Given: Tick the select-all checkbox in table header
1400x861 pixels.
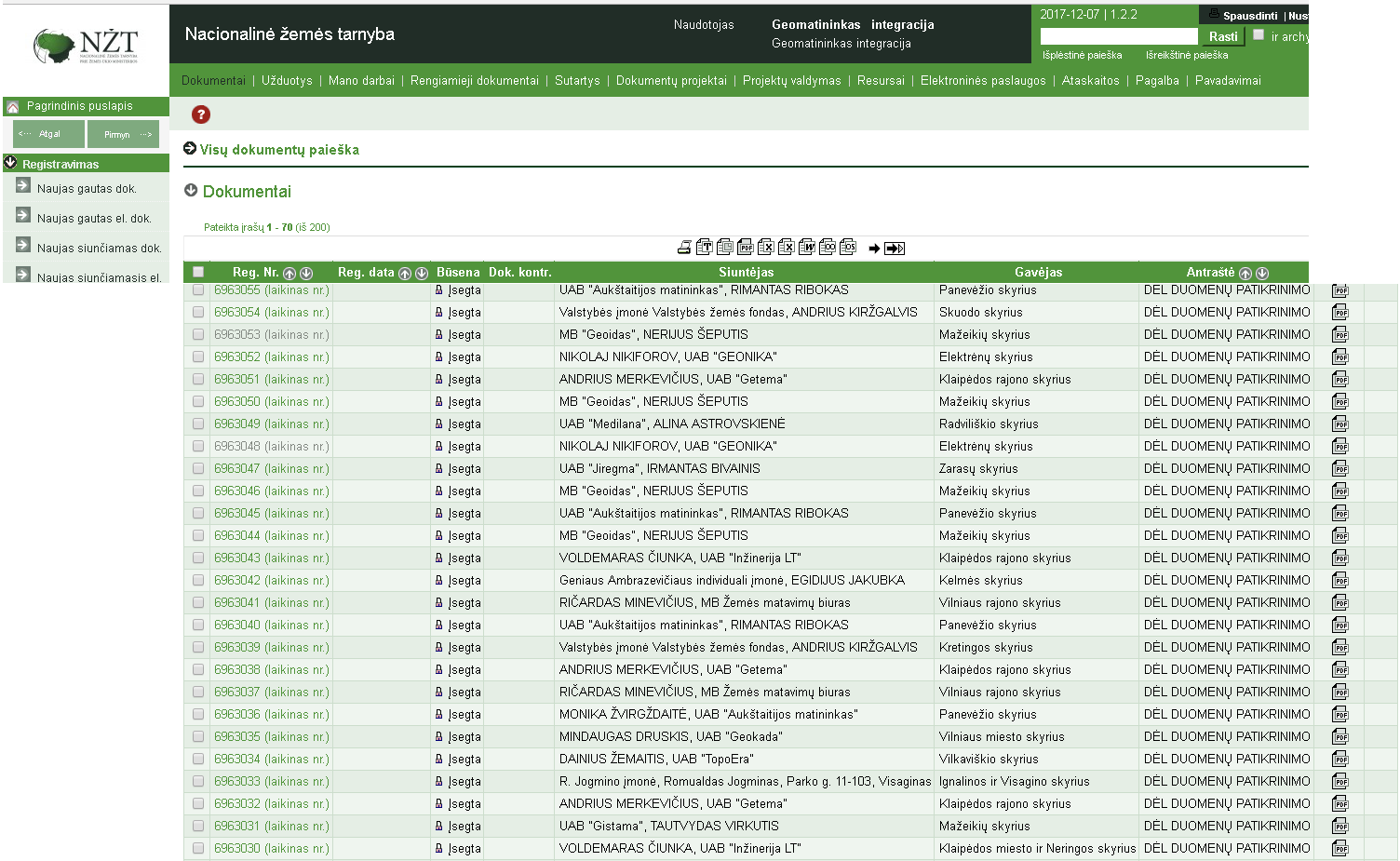Looking at the screenshot, I should (198, 272).
